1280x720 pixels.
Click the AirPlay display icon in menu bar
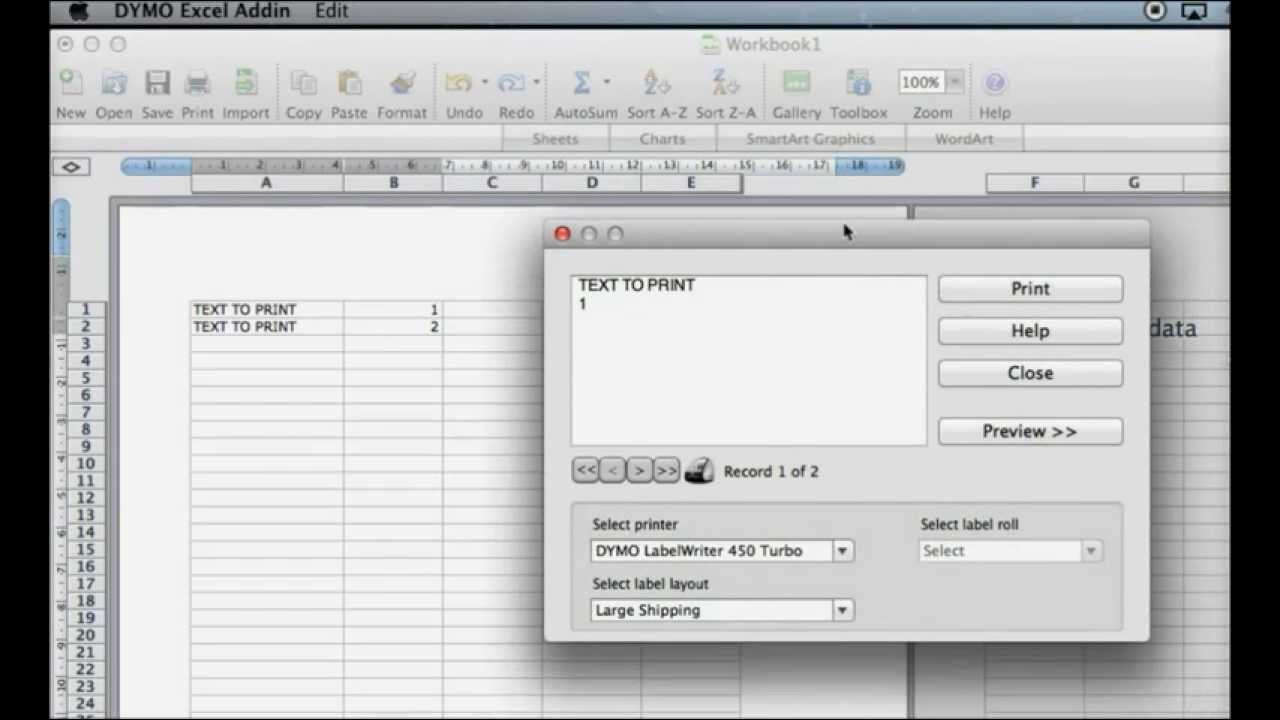click(x=1193, y=11)
